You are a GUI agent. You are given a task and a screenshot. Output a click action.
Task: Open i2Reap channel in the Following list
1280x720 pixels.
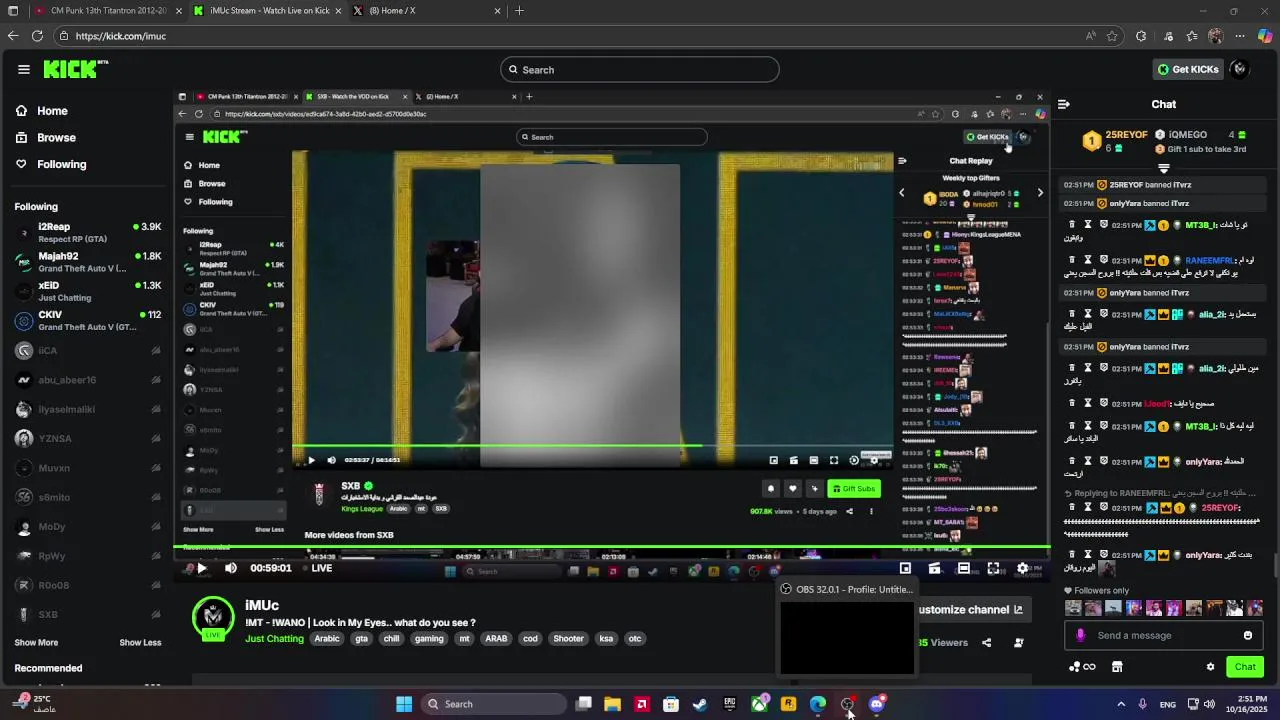coord(87,233)
